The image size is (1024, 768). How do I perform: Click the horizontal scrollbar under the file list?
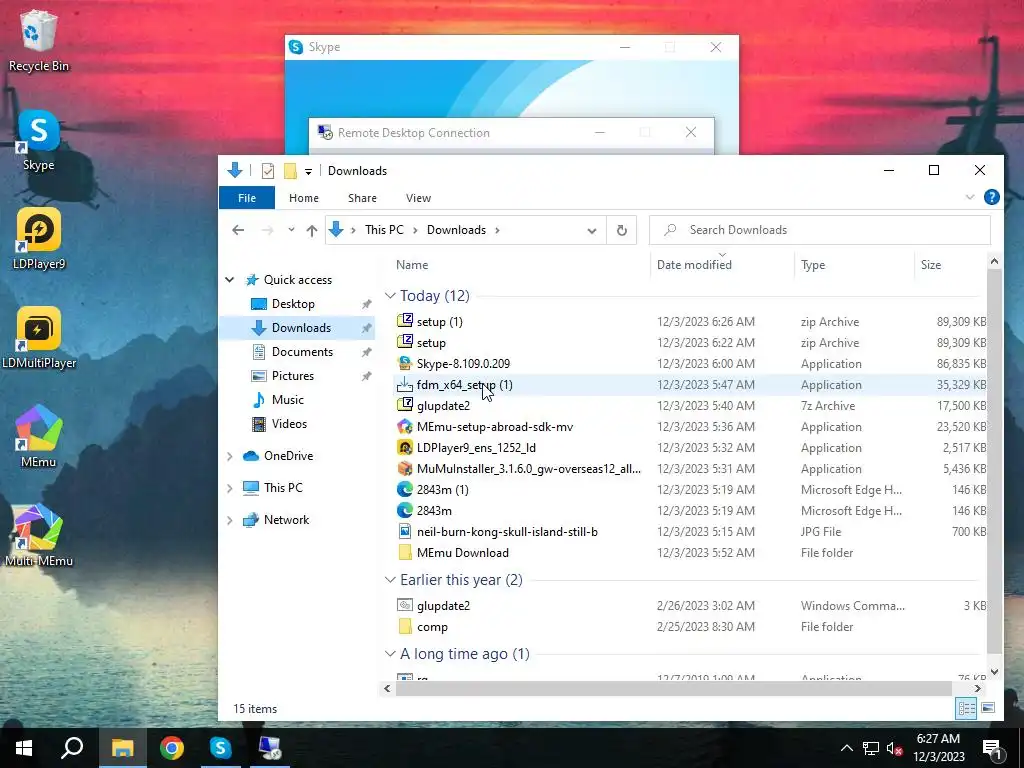[673, 688]
